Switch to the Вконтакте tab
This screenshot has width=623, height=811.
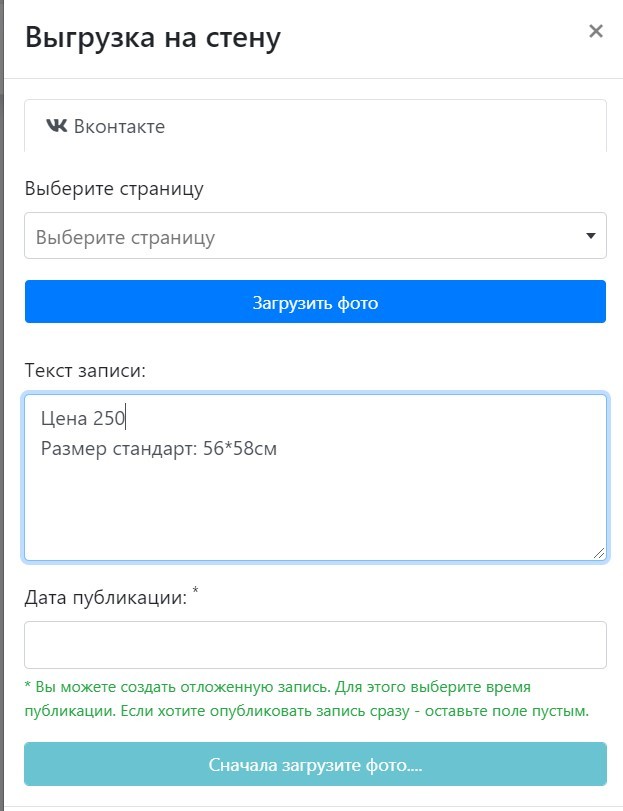pyautogui.click(x=118, y=127)
